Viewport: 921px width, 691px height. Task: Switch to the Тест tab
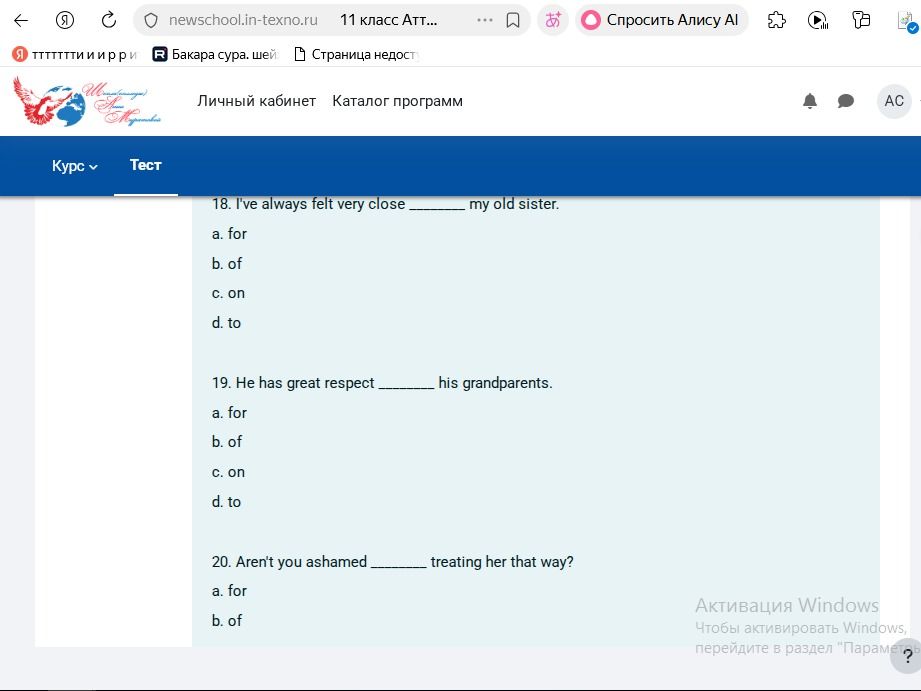146,165
